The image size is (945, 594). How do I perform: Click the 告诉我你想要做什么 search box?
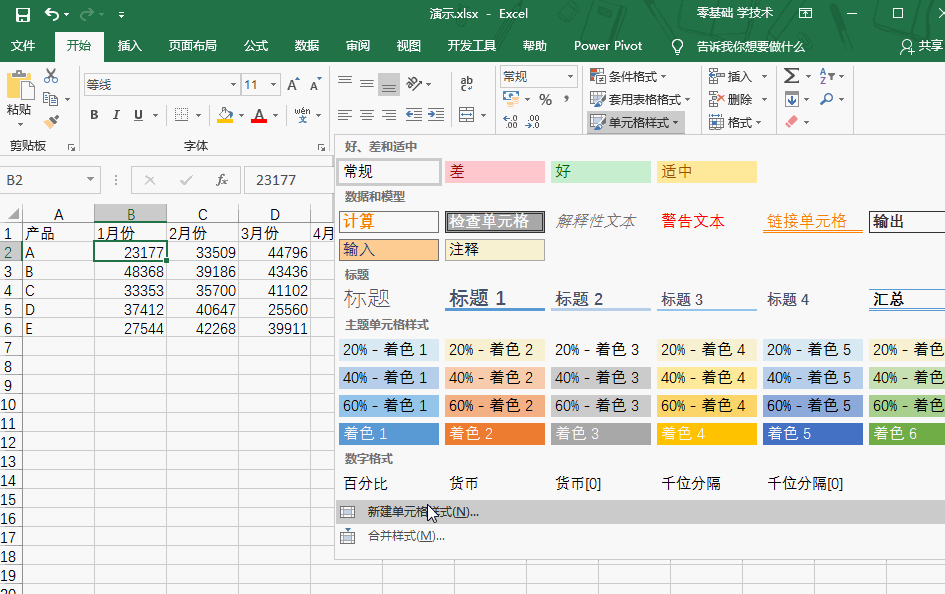click(750, 46)
